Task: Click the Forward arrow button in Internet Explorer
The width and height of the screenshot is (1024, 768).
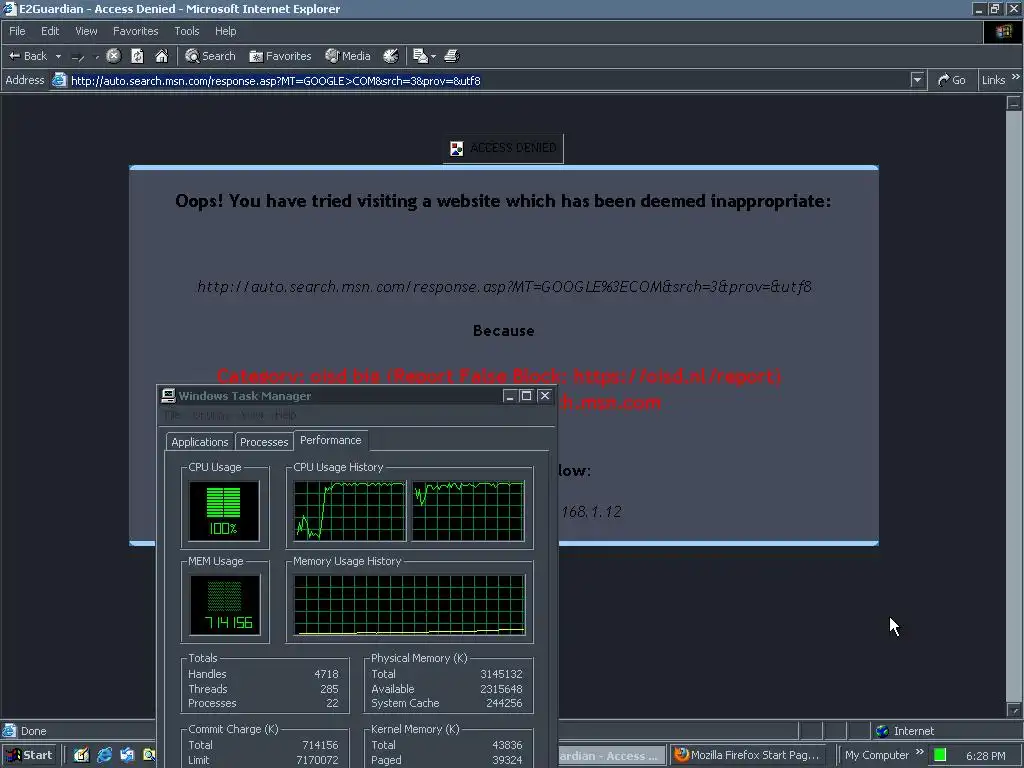Action: point(78,57)
